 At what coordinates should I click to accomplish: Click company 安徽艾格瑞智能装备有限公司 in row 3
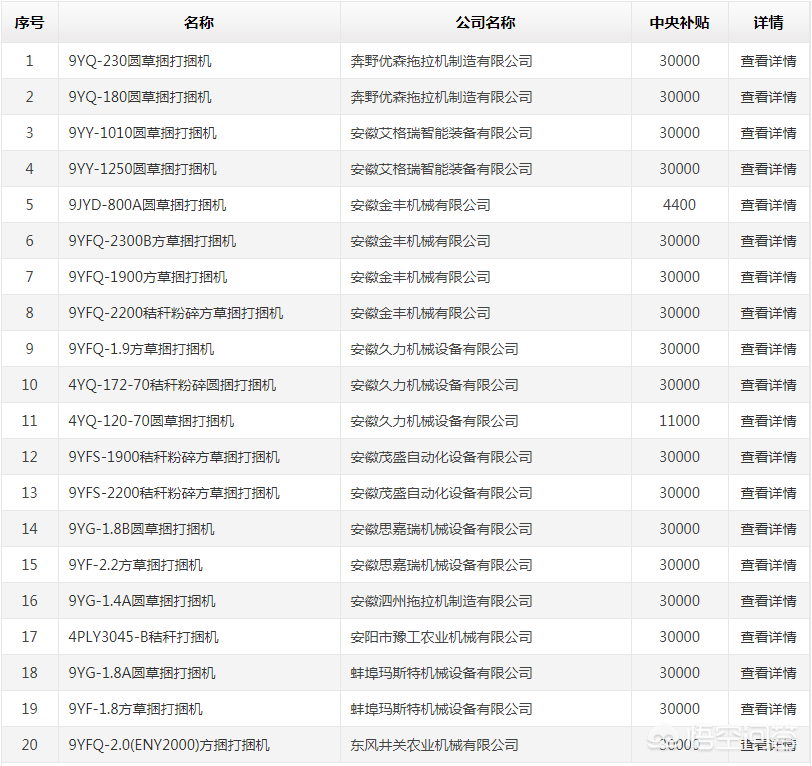(441, 133)
